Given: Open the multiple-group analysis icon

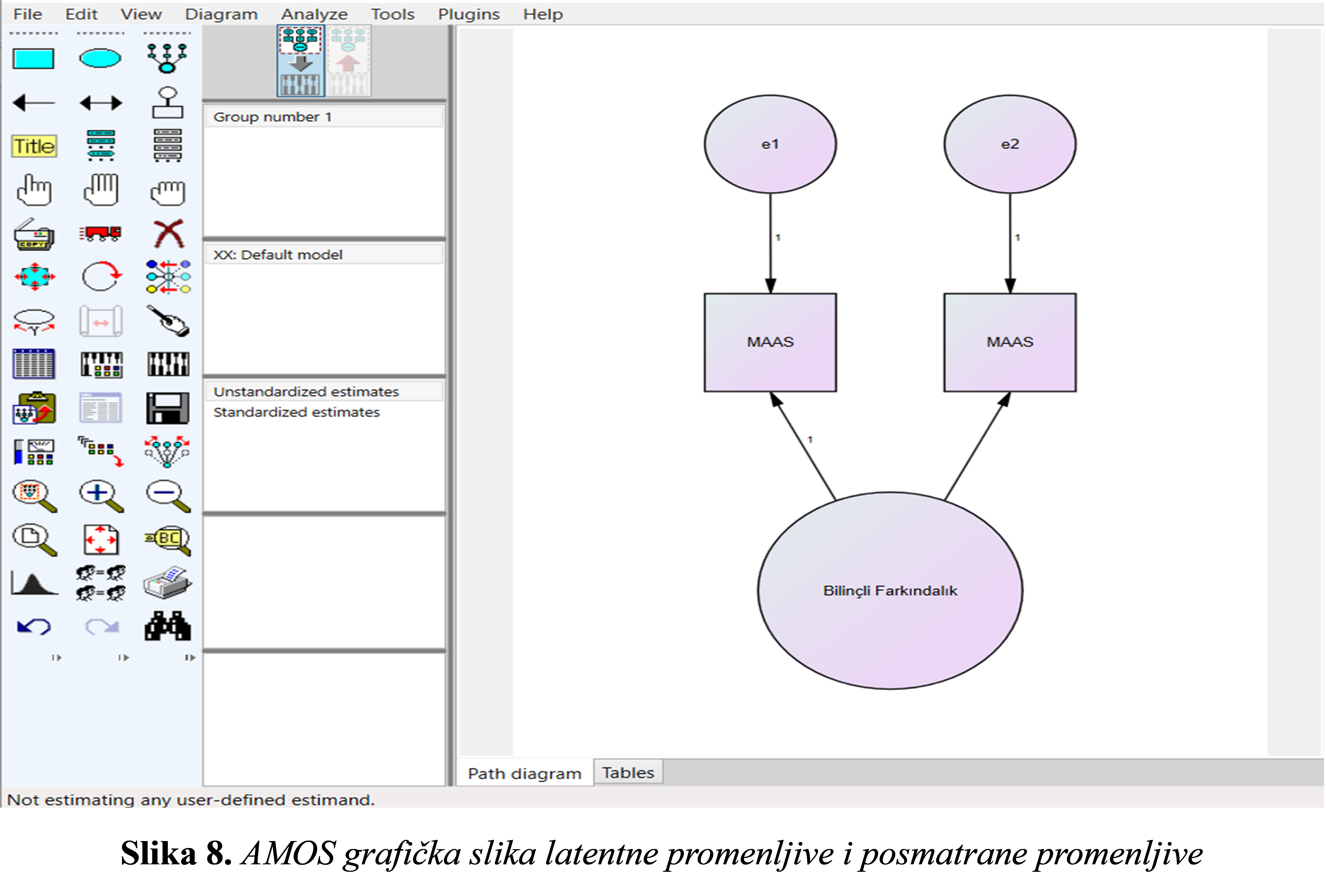Looking at the screenshot, I should tap(101, 583).
